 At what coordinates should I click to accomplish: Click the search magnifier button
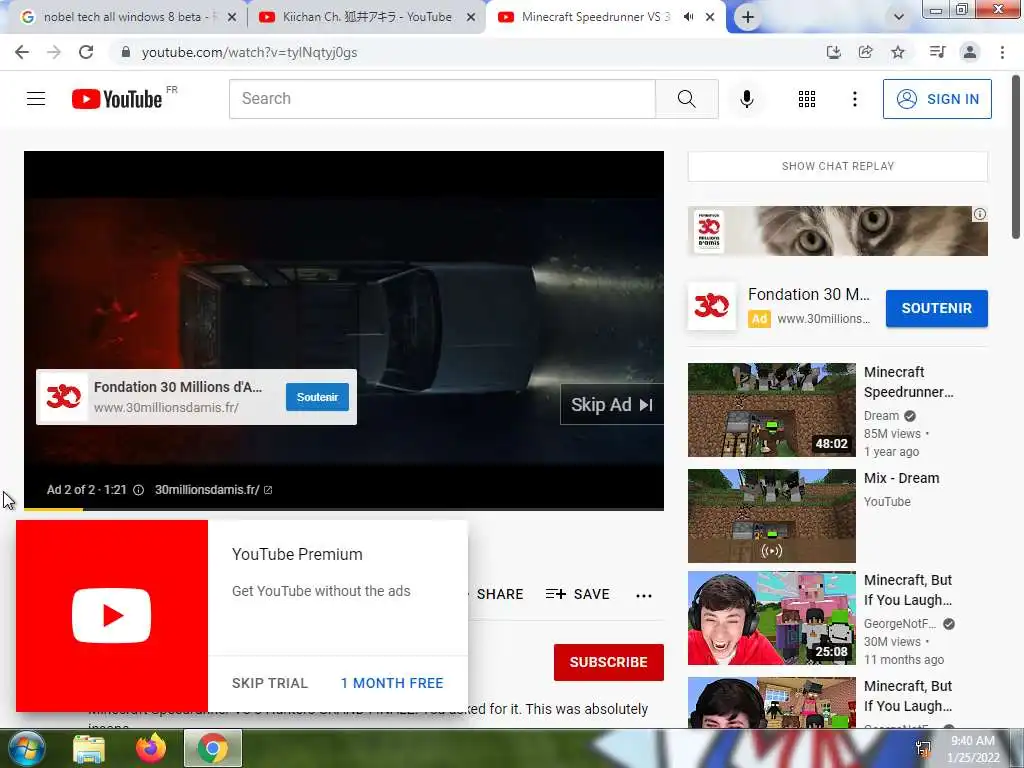[x=686, y=99]
